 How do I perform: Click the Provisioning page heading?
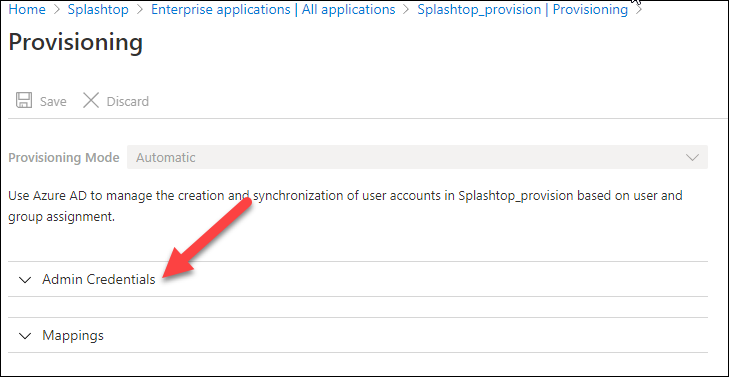pyautogui.click(x=75, y=42)
